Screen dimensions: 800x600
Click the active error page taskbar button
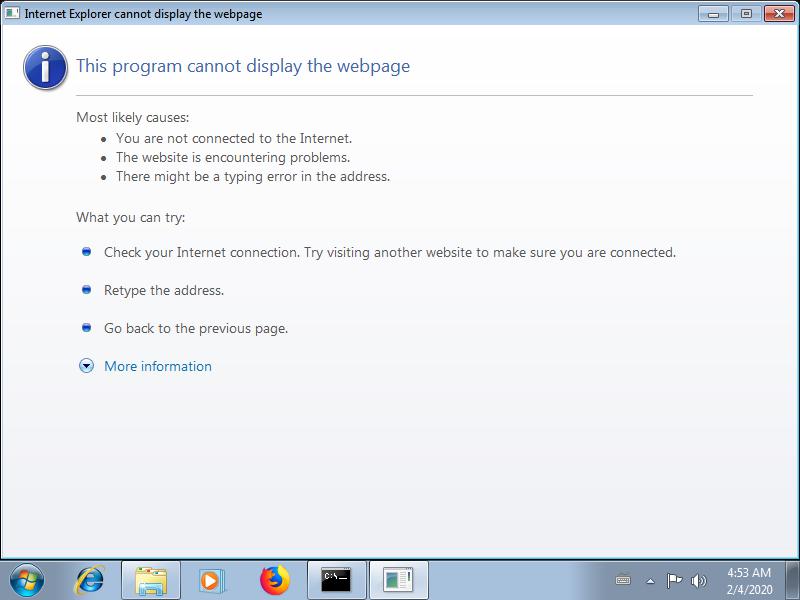tap(398, 579)
